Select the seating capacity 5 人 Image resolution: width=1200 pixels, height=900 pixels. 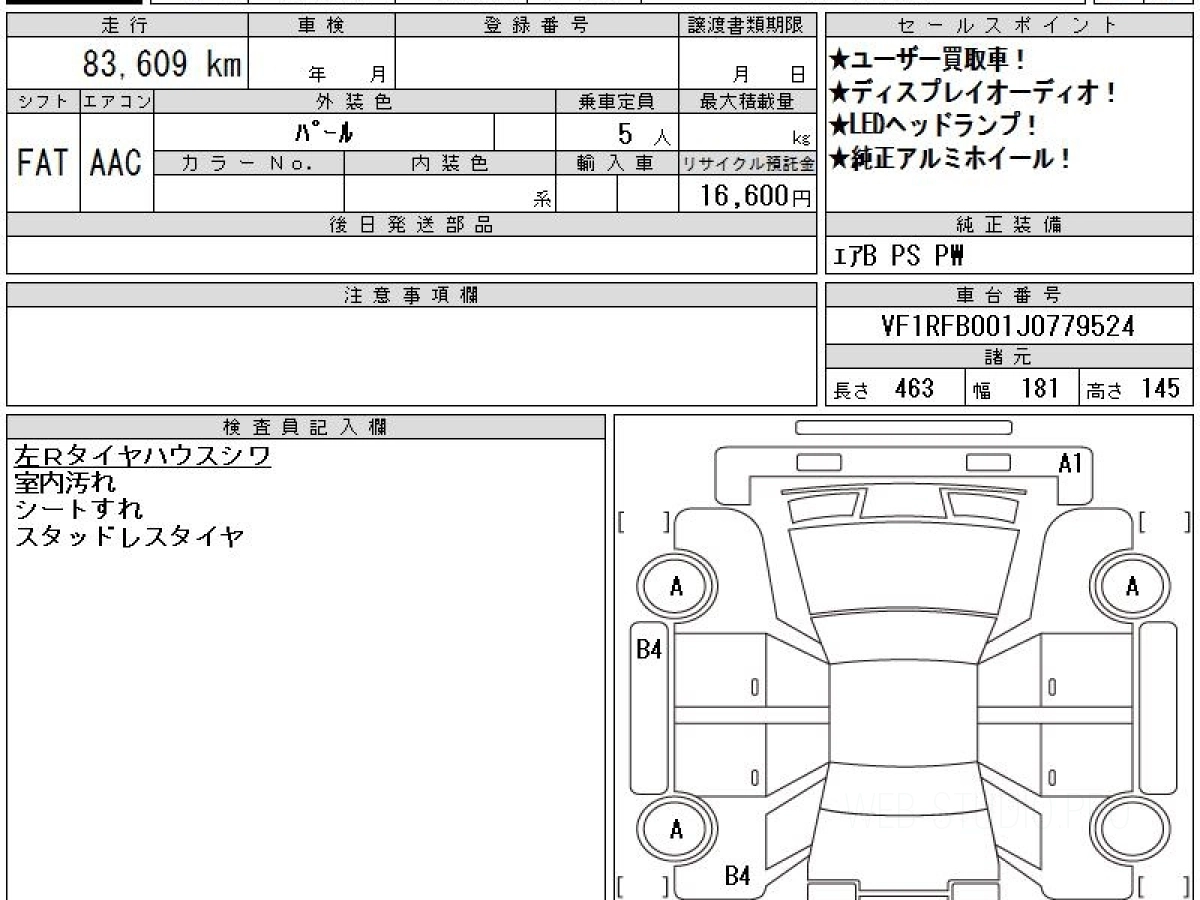[643, 133]
